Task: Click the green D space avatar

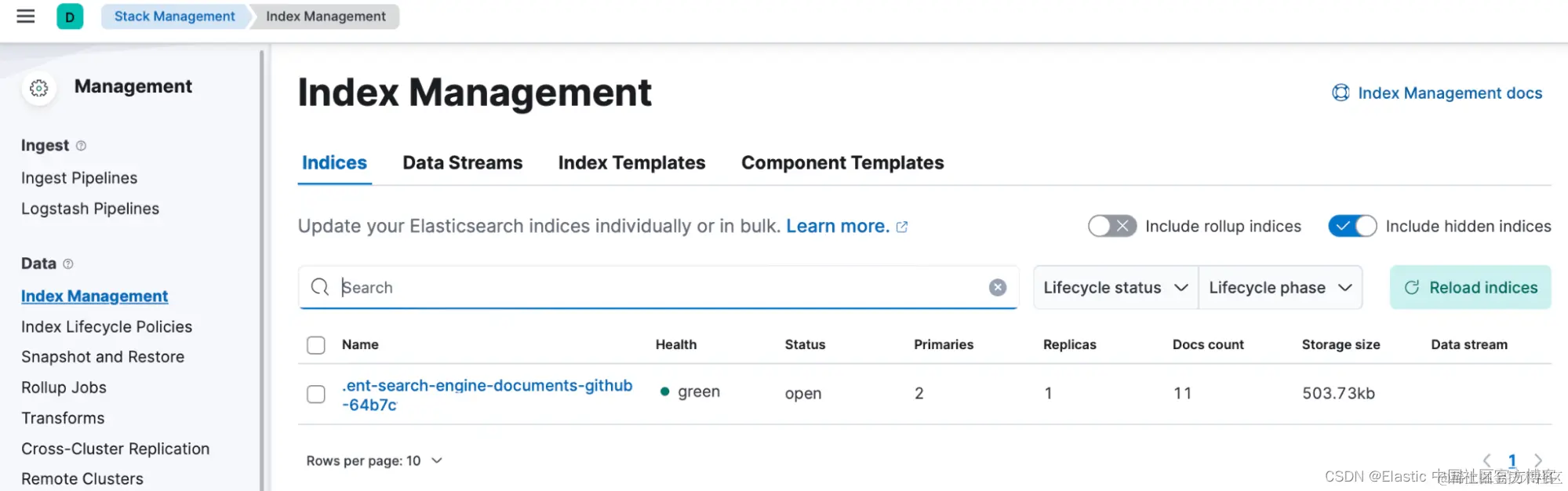Action: [70, 16]
